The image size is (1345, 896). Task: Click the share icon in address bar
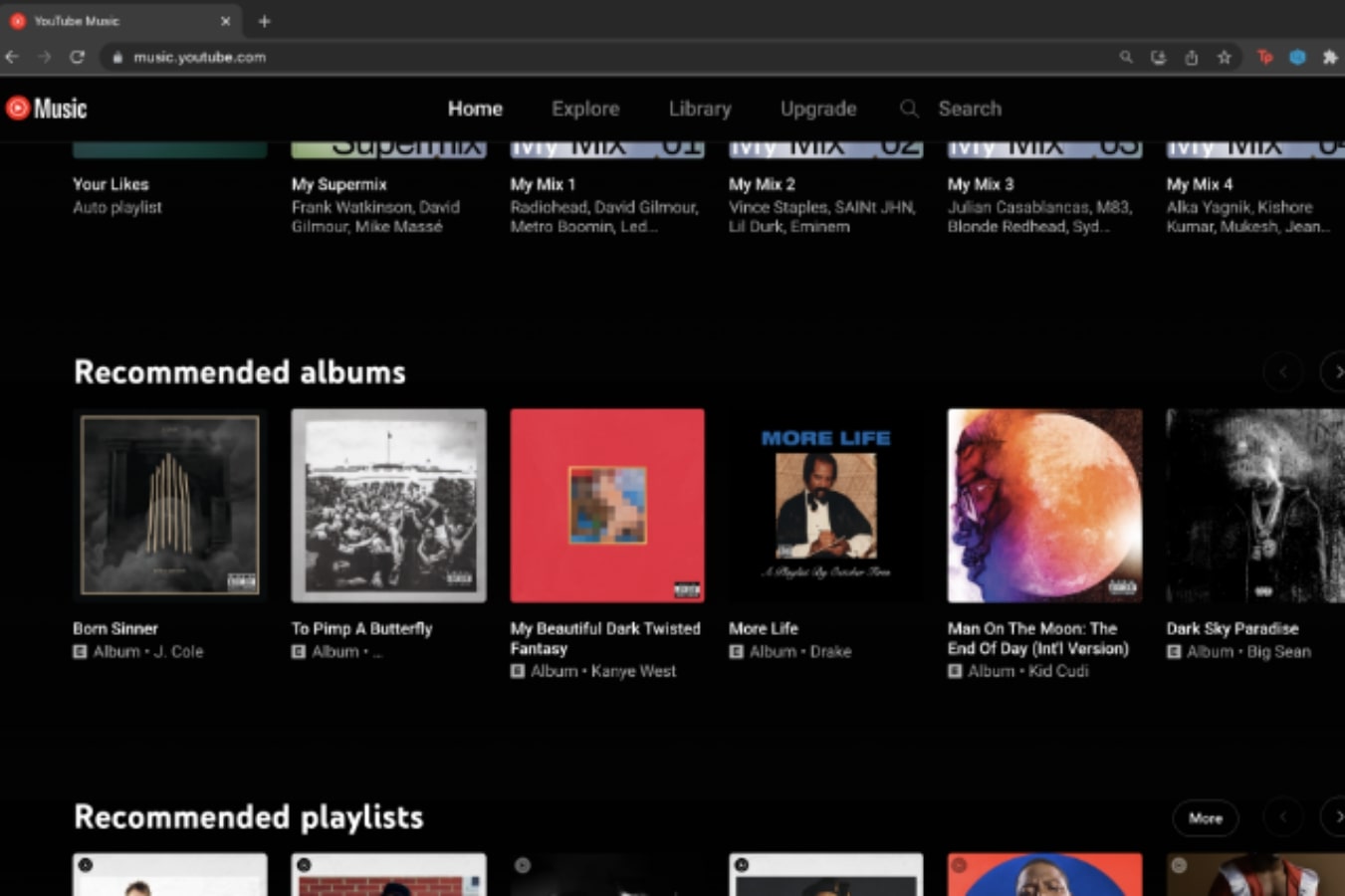1191,58
